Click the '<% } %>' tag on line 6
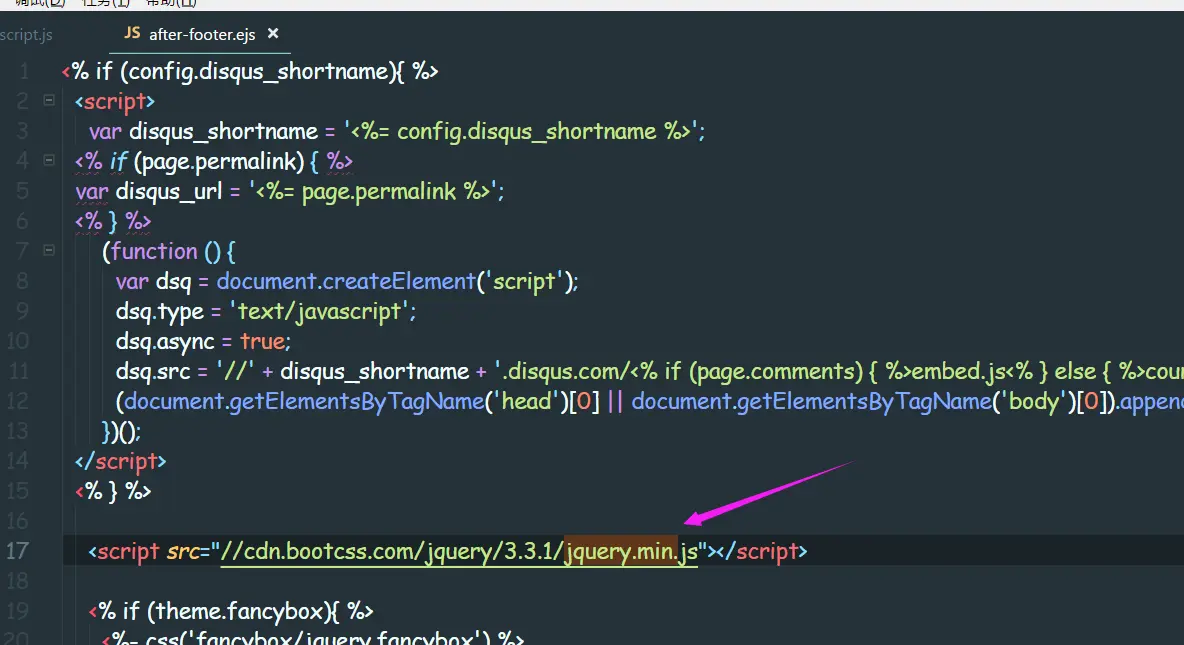 tap(113, 221)
